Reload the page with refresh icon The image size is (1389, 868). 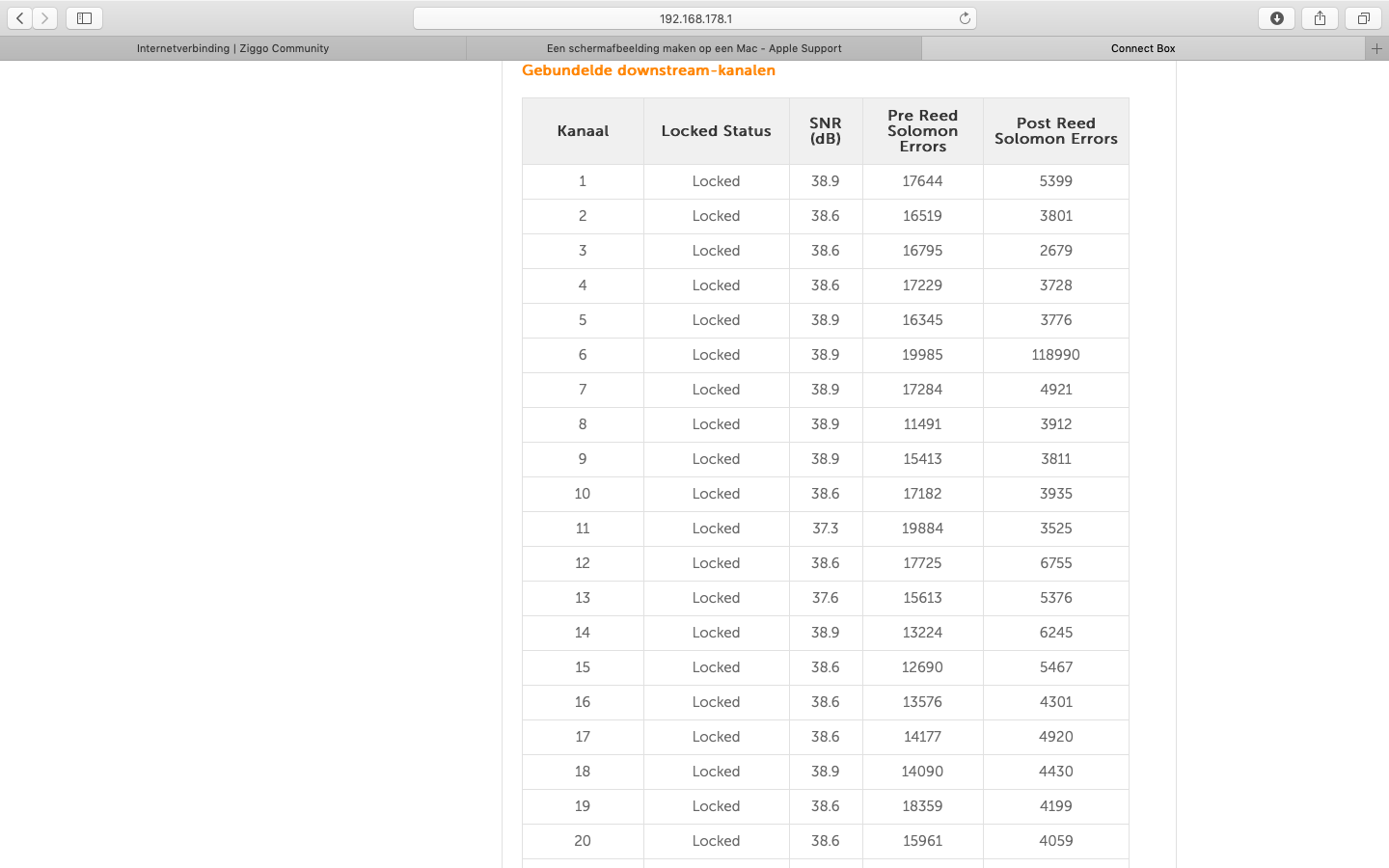point(964,18)
